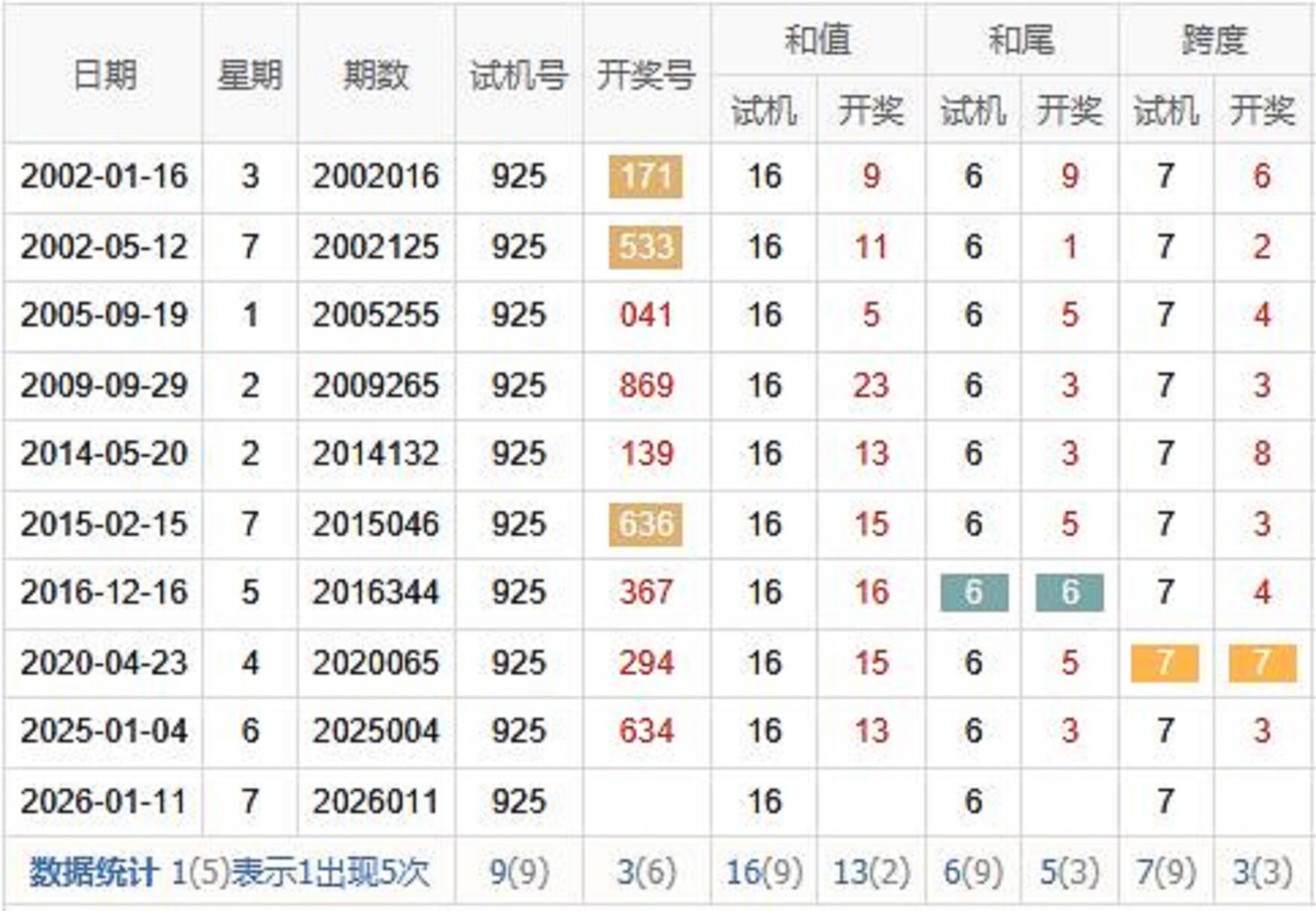Image resolution: width=1316 pixels, height=911 pixels.
Task: Click the 跨度 group header
Action: pos(1214,39)
